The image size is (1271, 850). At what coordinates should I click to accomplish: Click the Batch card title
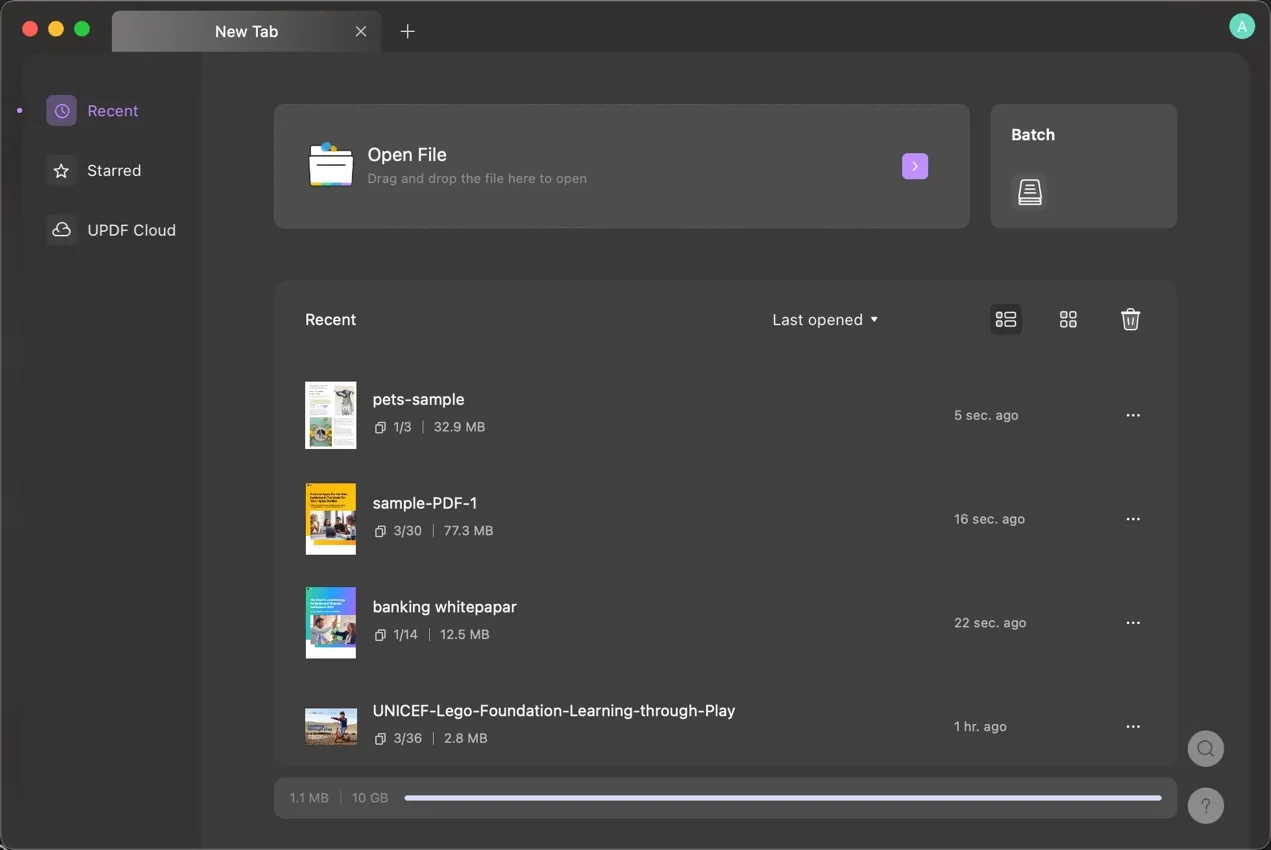(1033, 135)
